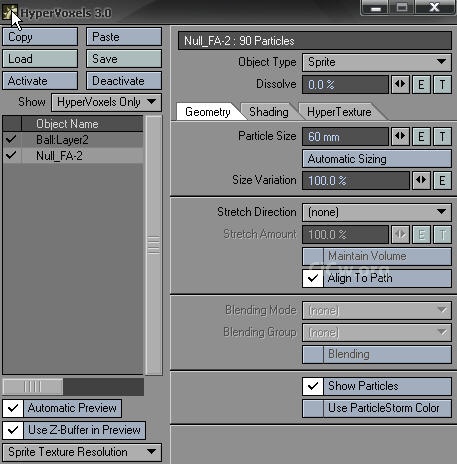Disable Automatic Preview checkbox
457x464 pixels.
click(x=13, y=408)
